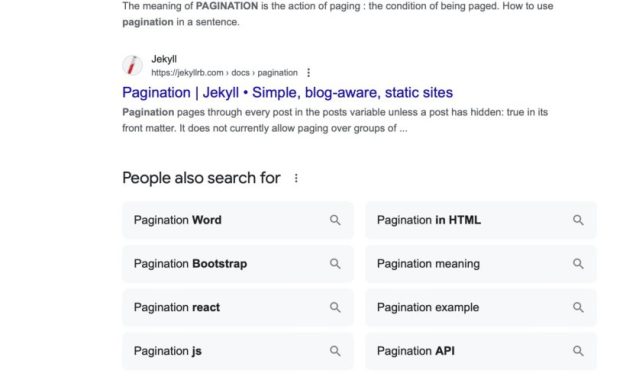Choose the Pagination meaning related search
626x386 pixels.
pos(481,263)
